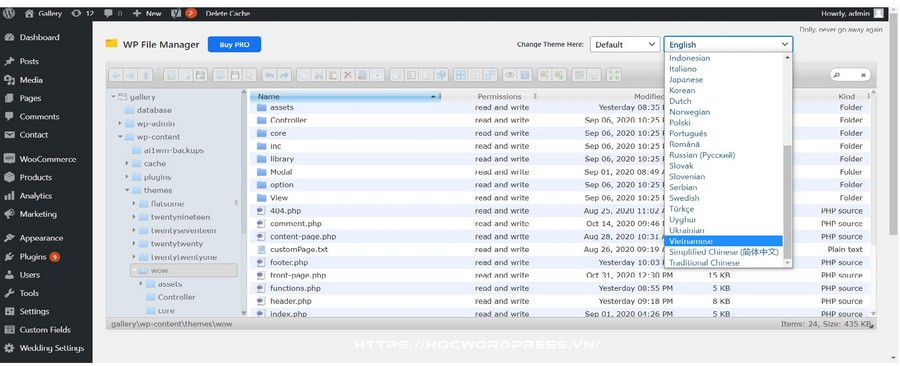The height and width of the screenshot is (366, 900).
Task: Click the Invert selection icon
Action: point(490,75)
